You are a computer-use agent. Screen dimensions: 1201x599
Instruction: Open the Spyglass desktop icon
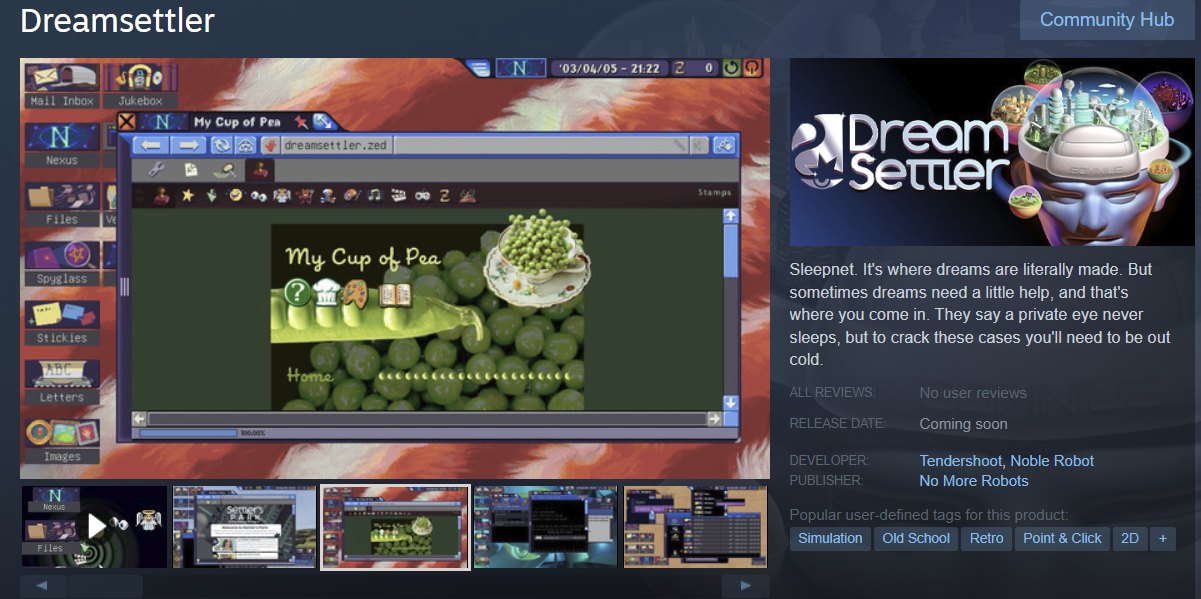(62, 264)
